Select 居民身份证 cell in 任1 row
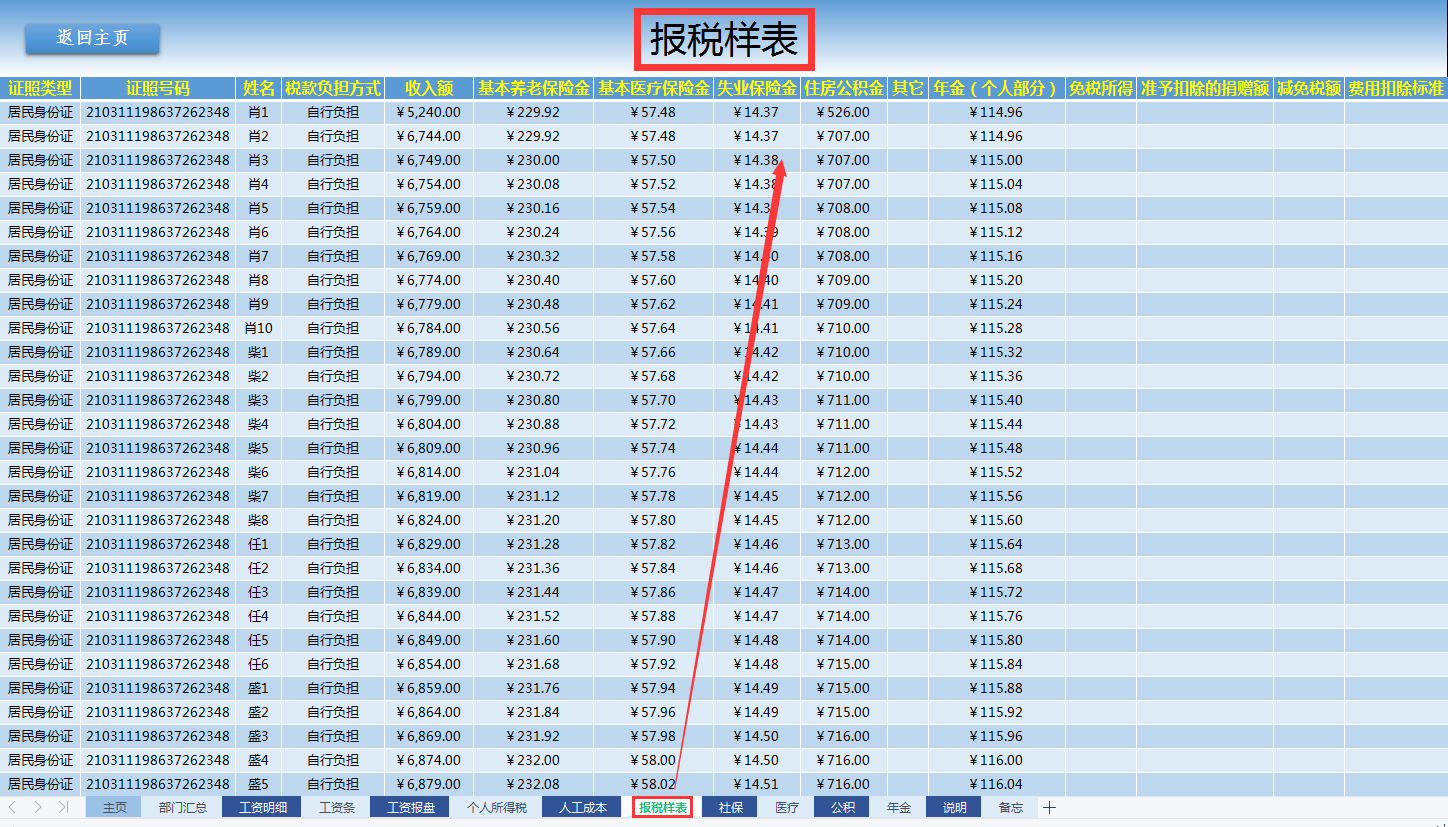 pos(41,544)
